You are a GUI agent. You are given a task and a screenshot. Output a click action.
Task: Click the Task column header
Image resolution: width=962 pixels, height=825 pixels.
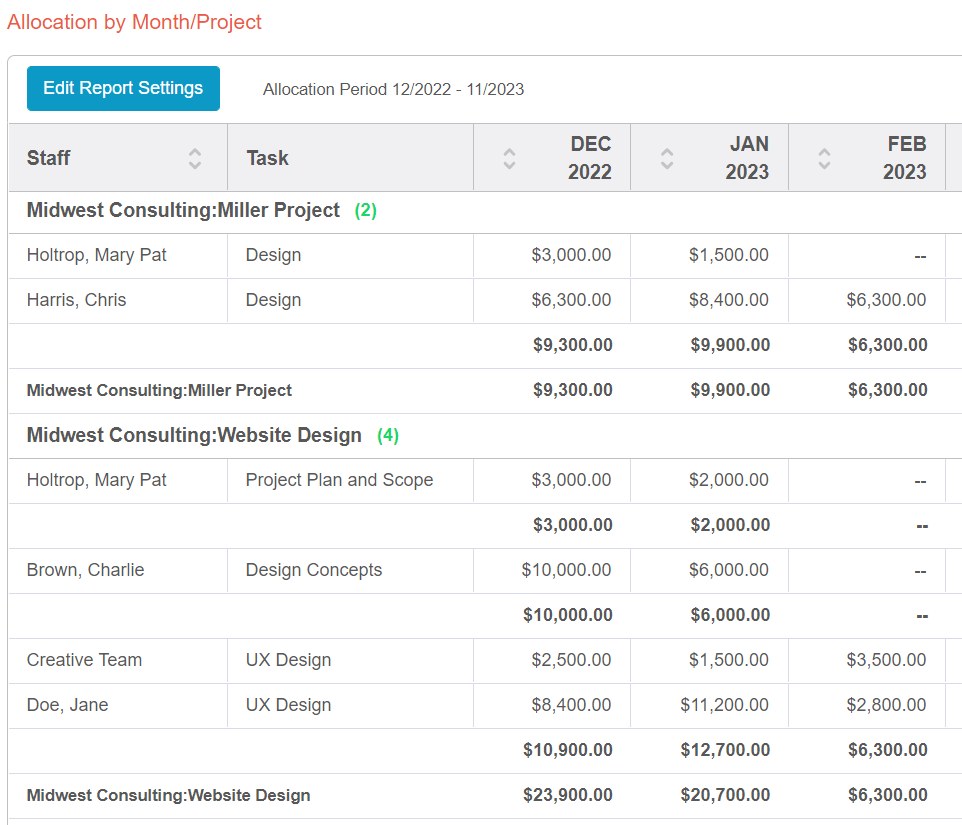[x=267, y=158]
